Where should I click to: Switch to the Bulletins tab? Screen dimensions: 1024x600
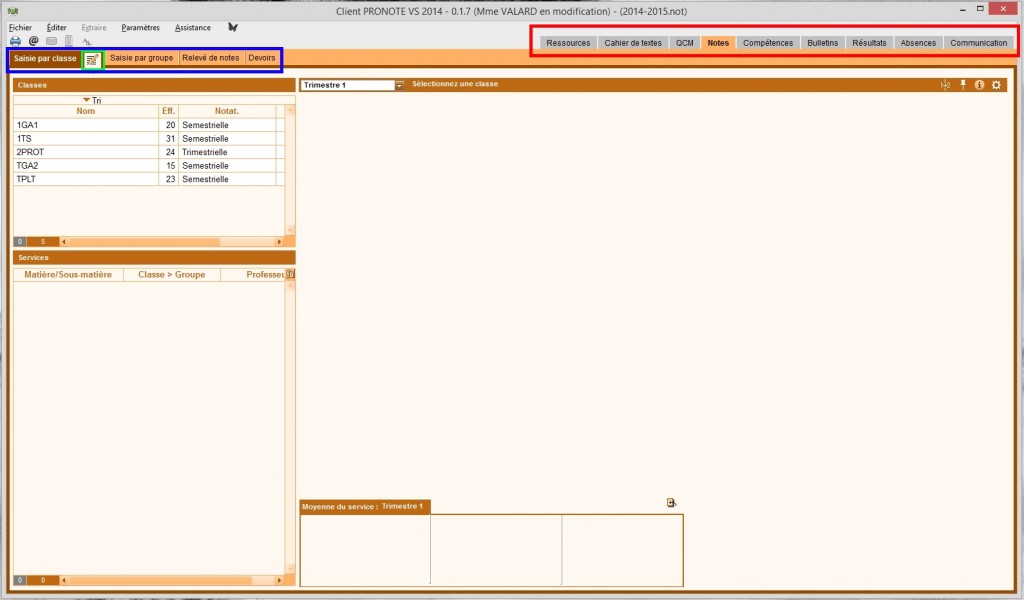pyautogui.click(x=822, y=43)
